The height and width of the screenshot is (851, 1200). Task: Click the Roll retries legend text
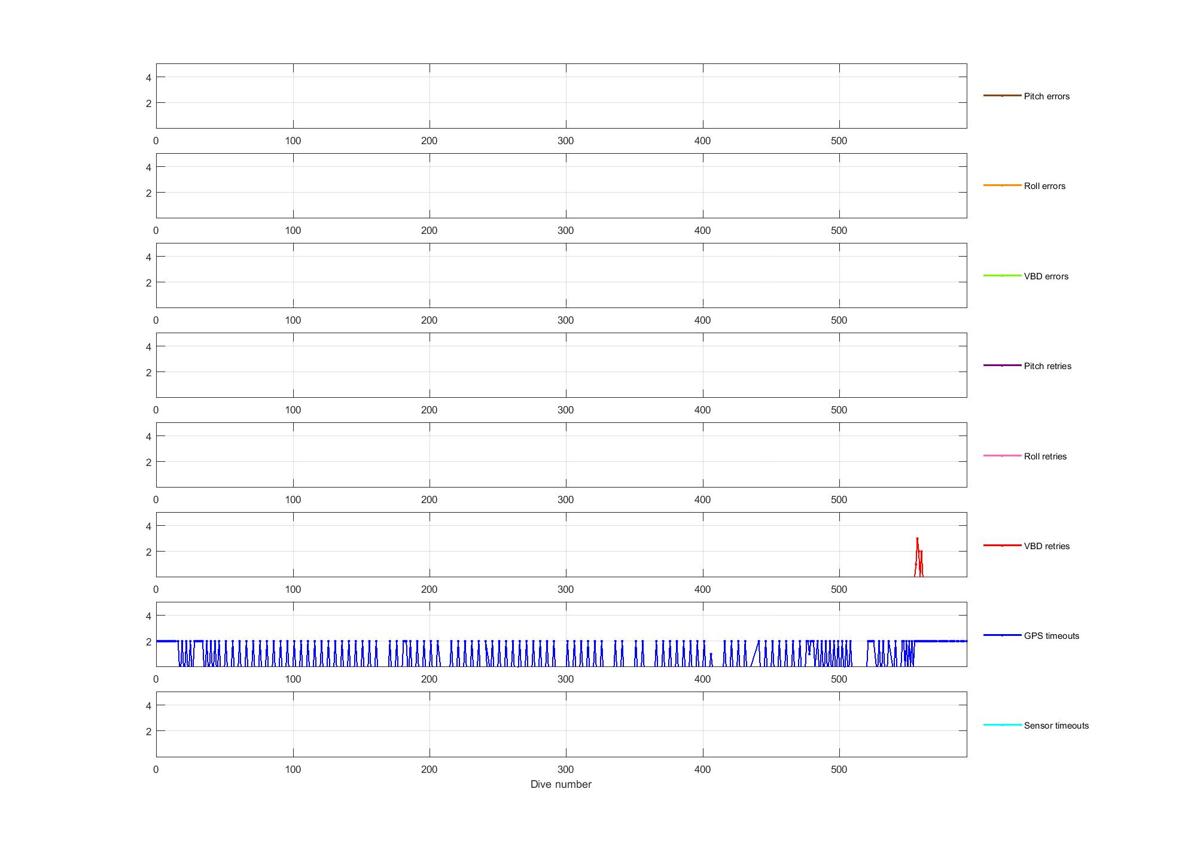[1045, 456]
